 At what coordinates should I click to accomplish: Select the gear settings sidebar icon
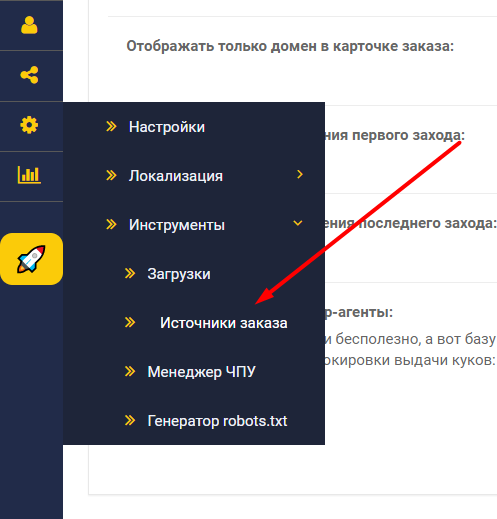(x=29, y=125)
